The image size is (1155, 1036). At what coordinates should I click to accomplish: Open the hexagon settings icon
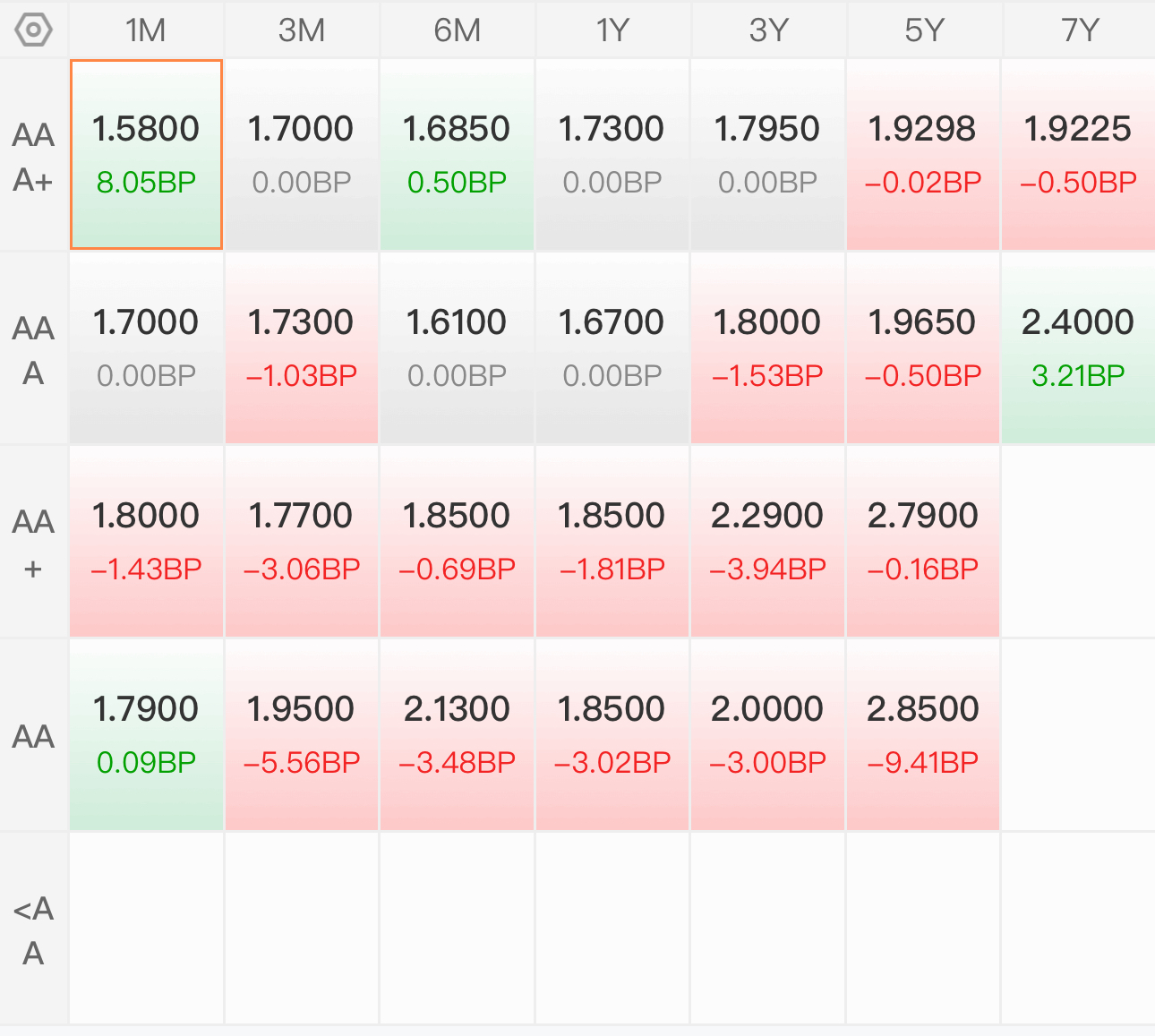(33, 30)
